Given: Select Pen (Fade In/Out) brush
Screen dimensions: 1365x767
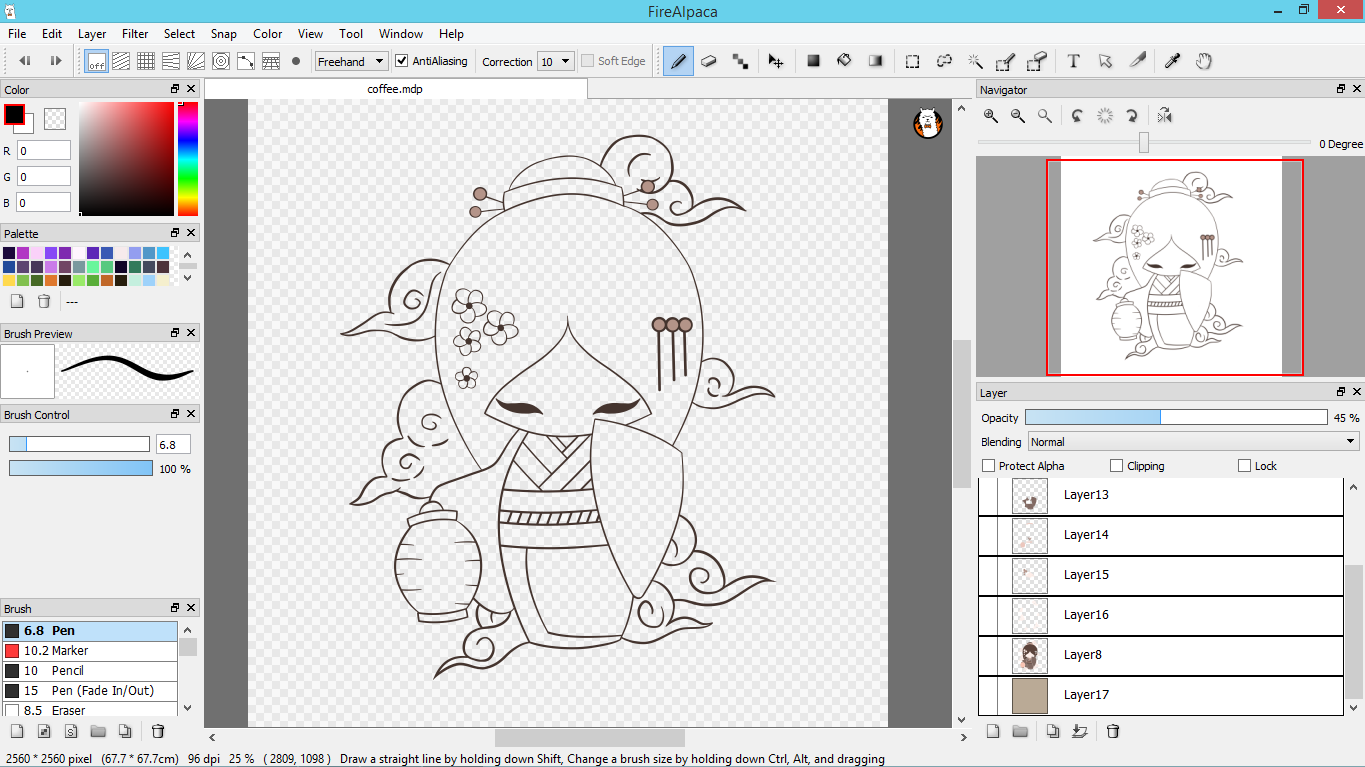Looking at the screenshot, I should coord(90,691).
